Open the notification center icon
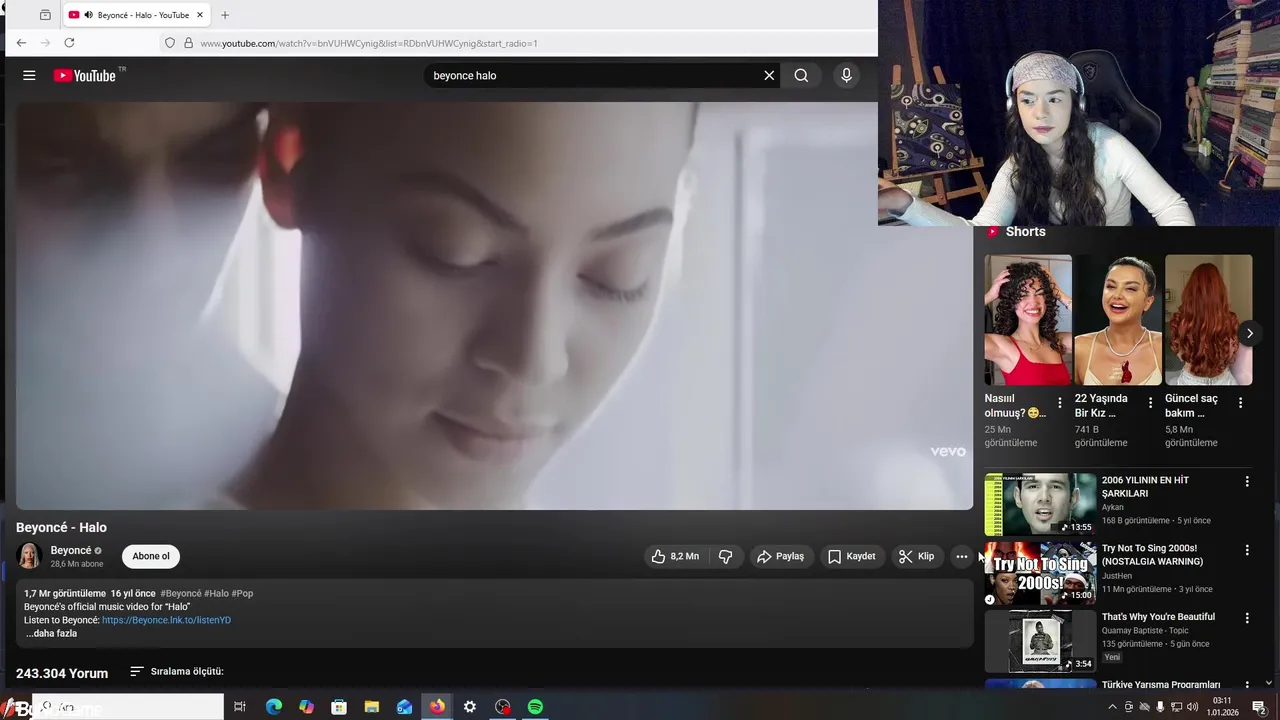Screen dimensions: 1280x720 point(1259,707)
